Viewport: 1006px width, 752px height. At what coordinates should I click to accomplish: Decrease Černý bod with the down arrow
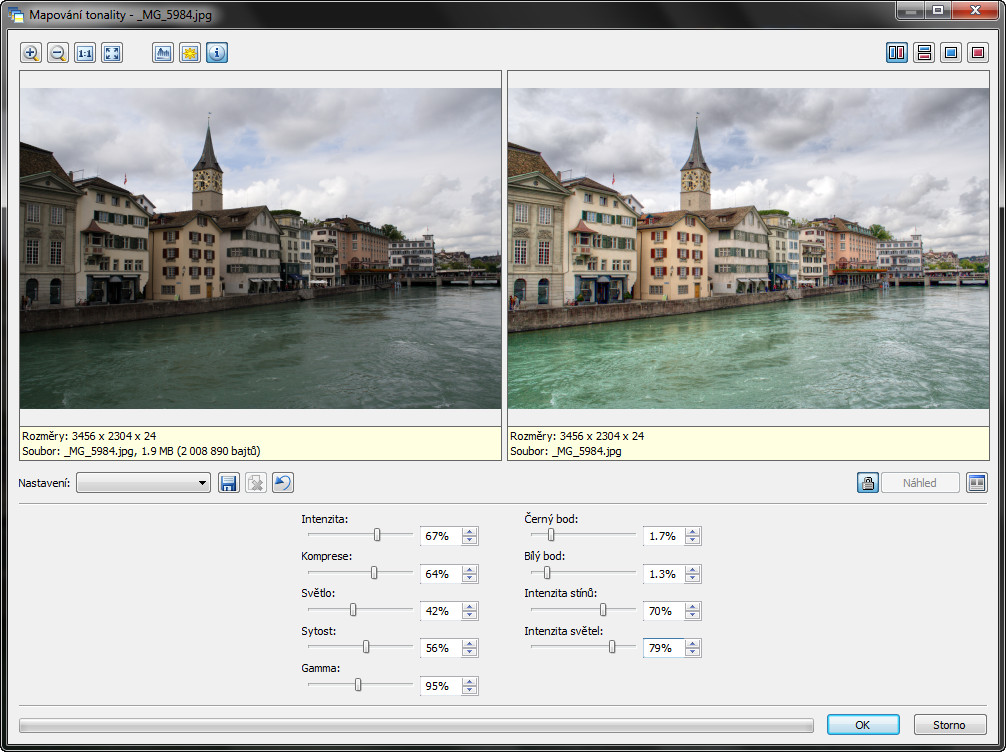[692, 540]
